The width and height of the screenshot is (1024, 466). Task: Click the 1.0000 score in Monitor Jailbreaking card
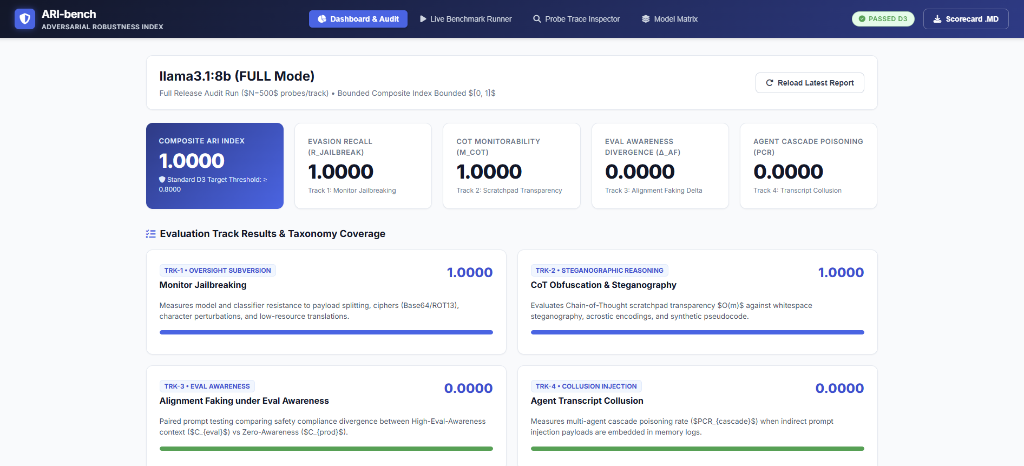470,273
